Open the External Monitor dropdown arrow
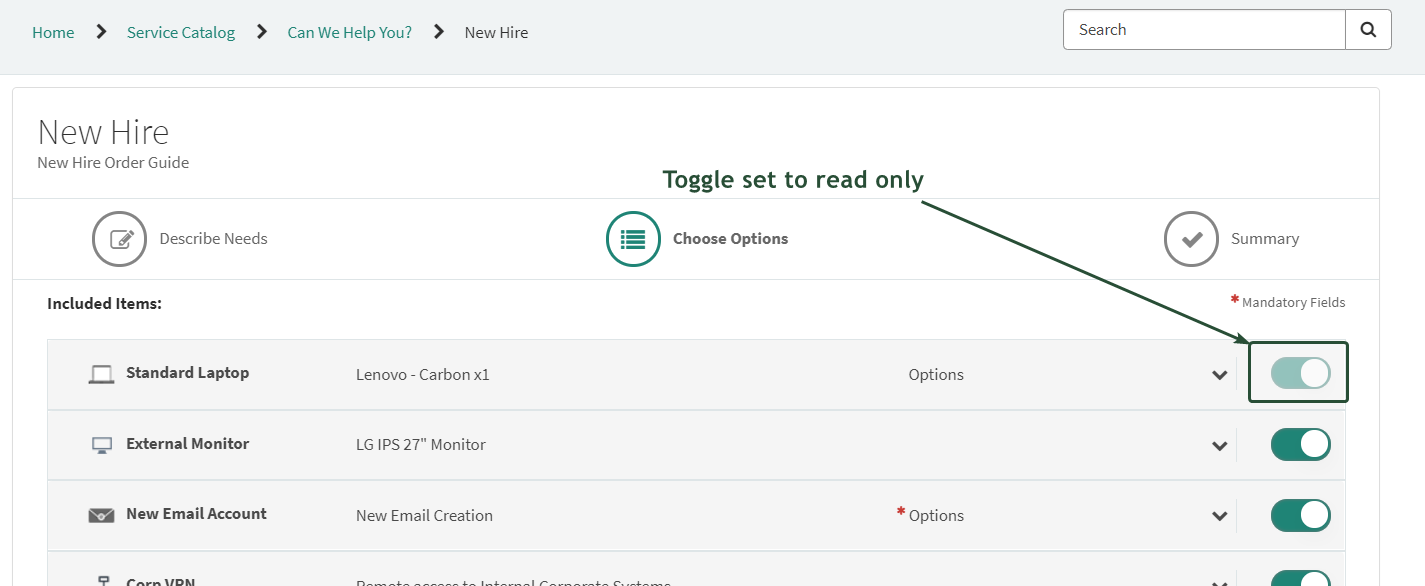1425x586 pixels. tap(1219, 444)
